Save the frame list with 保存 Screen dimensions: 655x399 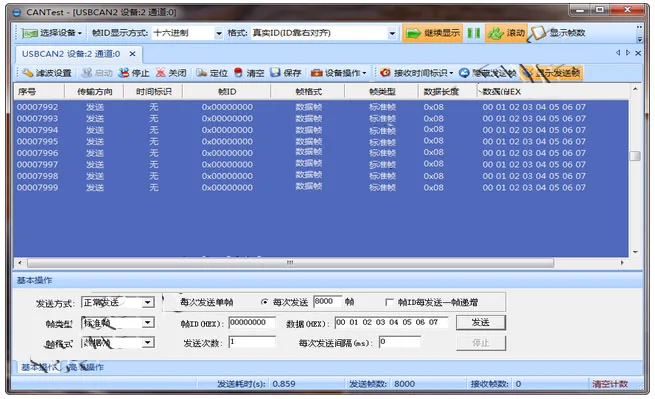(286, 73)
